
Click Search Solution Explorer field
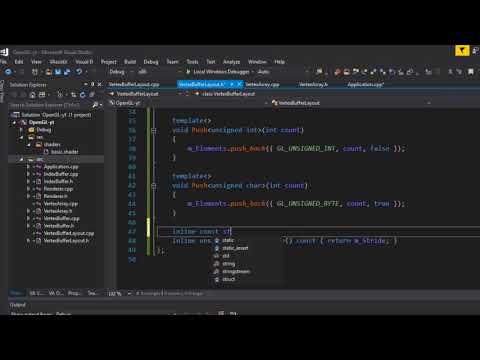[x=49, y=105]
